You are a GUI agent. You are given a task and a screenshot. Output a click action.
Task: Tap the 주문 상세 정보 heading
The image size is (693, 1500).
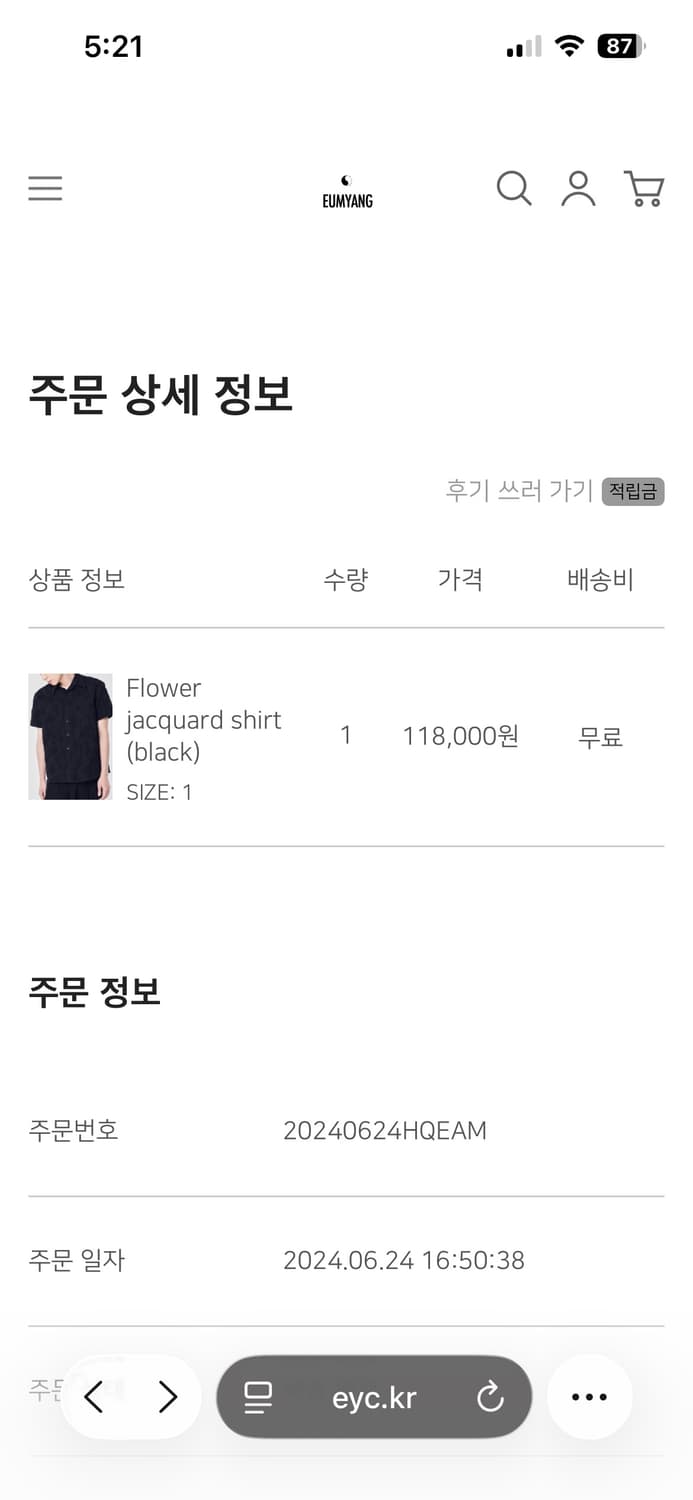162,394
